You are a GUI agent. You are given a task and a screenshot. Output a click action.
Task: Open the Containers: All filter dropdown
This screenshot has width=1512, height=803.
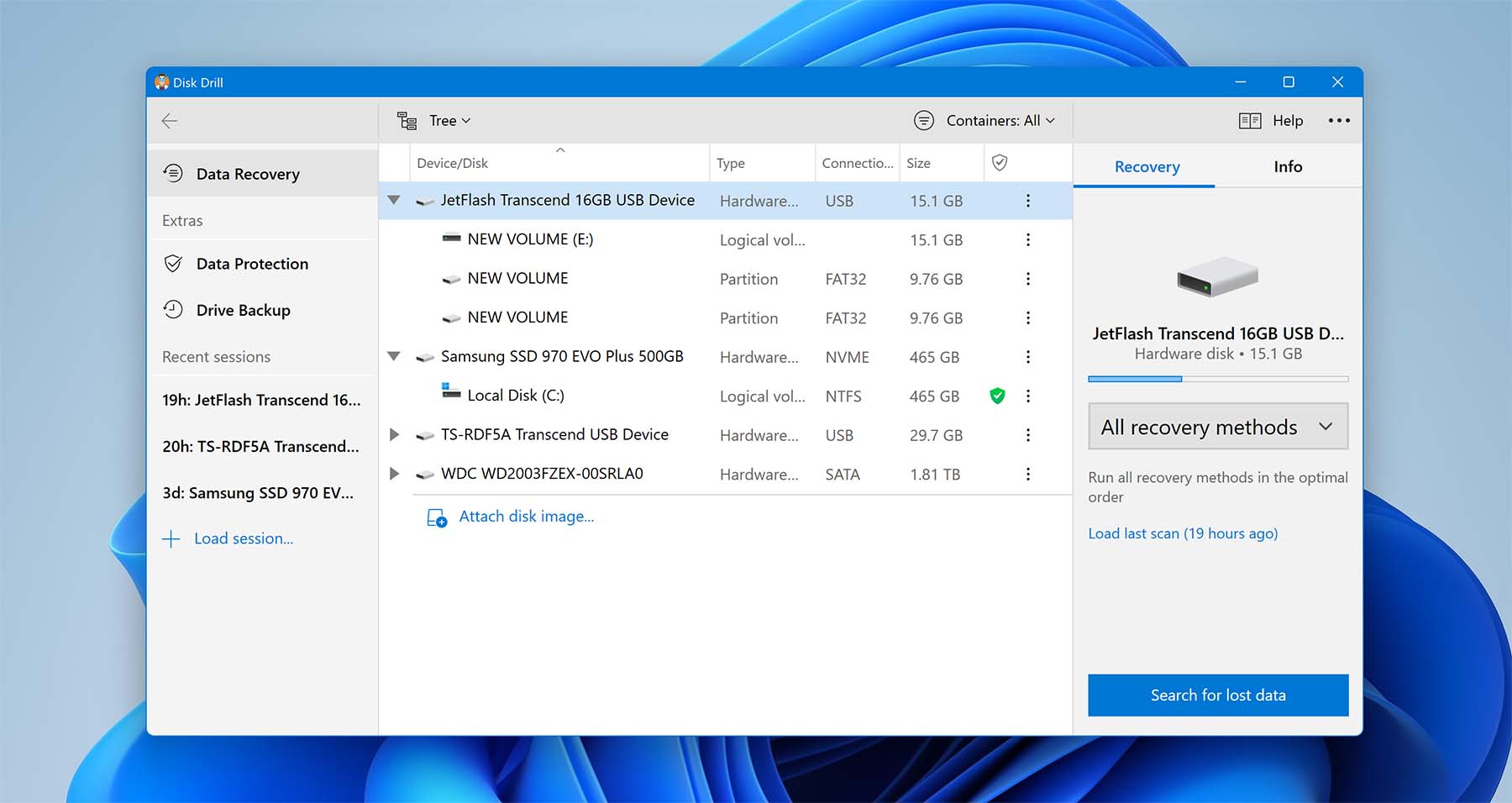pyautogui.click(x=984, y=121)
